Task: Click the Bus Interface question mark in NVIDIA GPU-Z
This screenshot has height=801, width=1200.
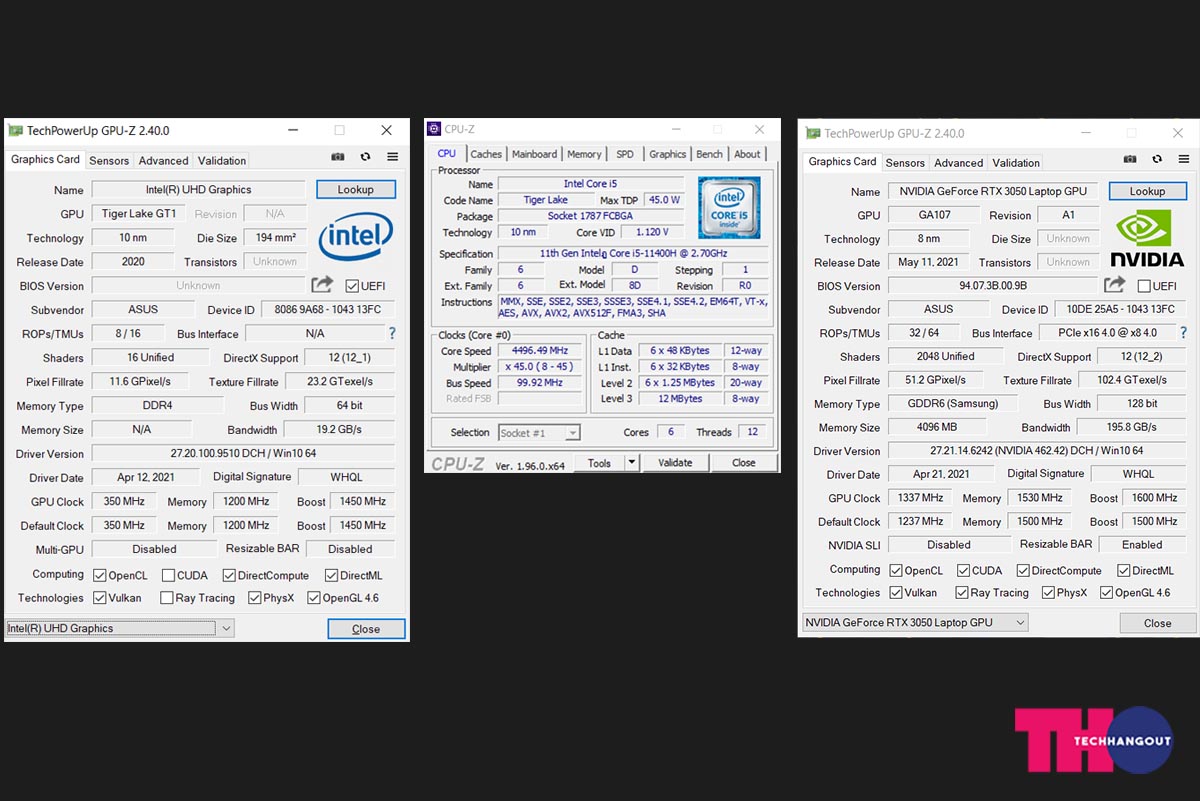Action: [1184, 333]
